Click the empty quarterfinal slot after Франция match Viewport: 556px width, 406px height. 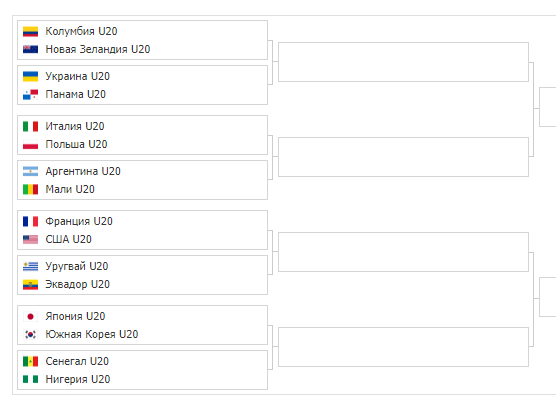coord(404,252)
